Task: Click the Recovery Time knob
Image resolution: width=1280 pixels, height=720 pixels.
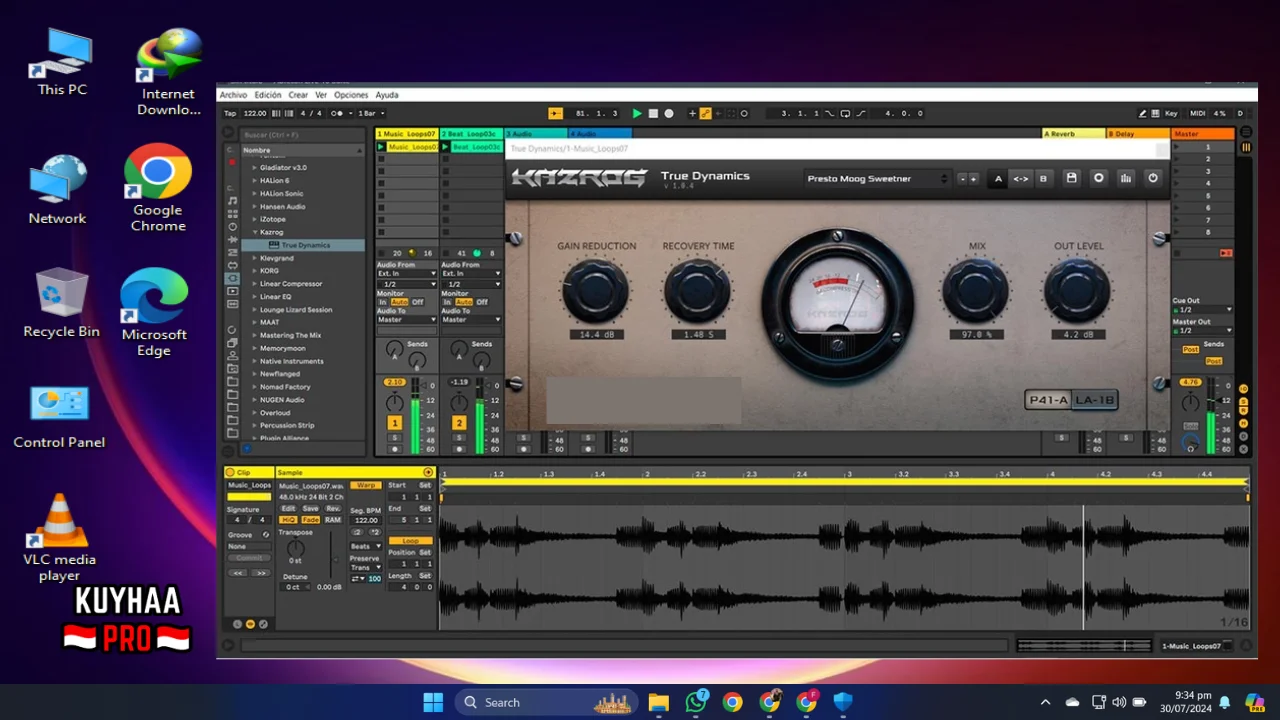Action: [x=698, y=290]
